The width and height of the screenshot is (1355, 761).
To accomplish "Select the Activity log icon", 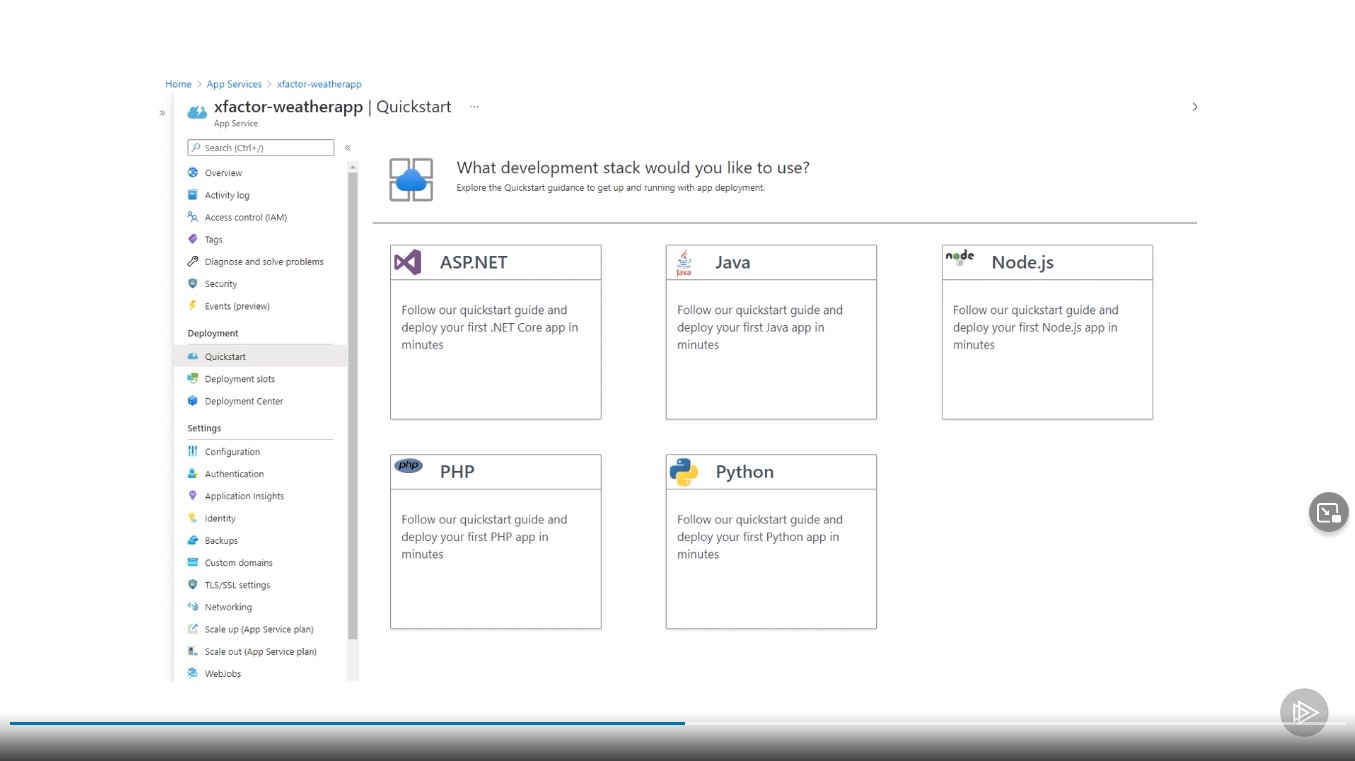I will pos(192,194).
